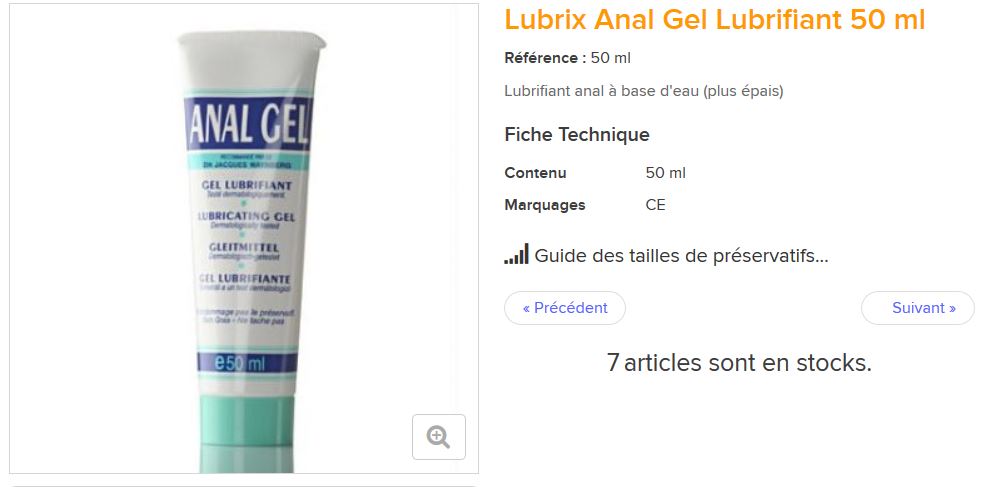Viewport: 990px width, 487px height.
Task: Click GEL LUBRIFIANT text on the tube
Action: pos(246,186)
